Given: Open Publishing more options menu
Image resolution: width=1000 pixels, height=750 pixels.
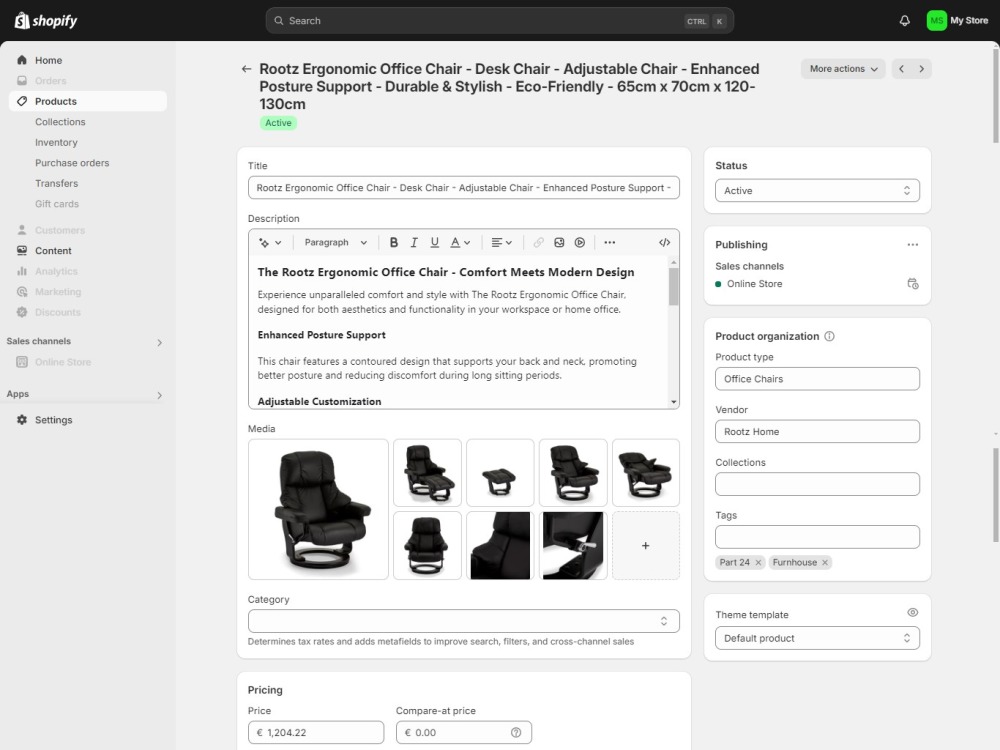Looking at the screenshot, I should pos(913,245).
